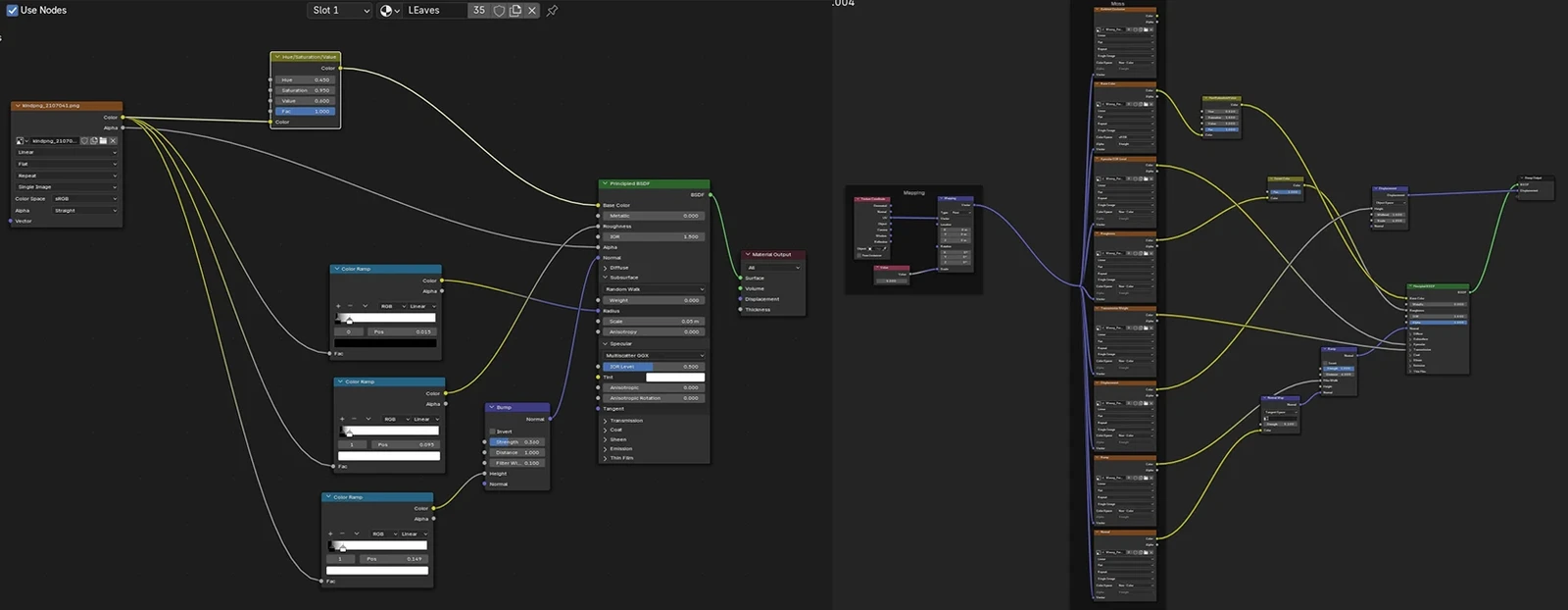Remove a stop with minus in top Color Ramp
Screen dimensions: 1568x610
tap(351, 306)
